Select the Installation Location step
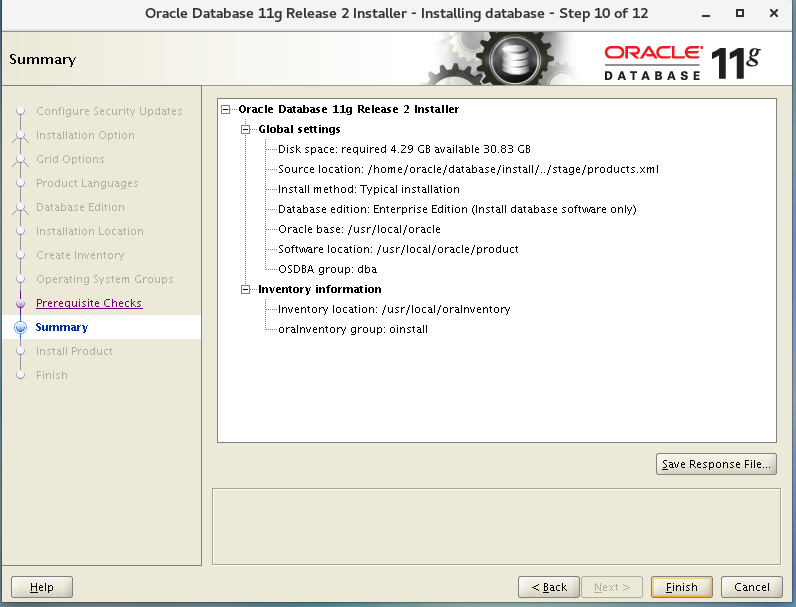 click(x=89, y=231)
